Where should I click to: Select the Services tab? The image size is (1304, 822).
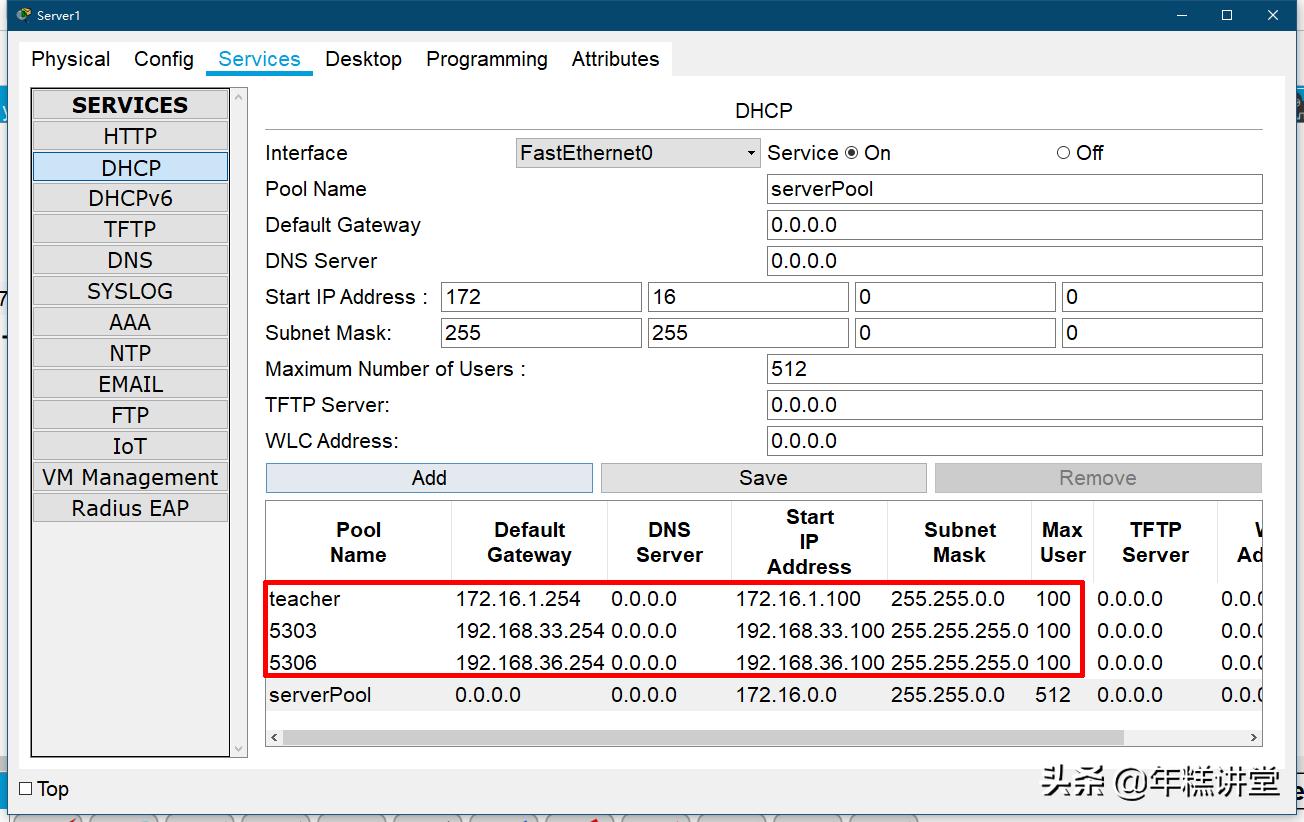pyautogui.click(x=259, y=59)
